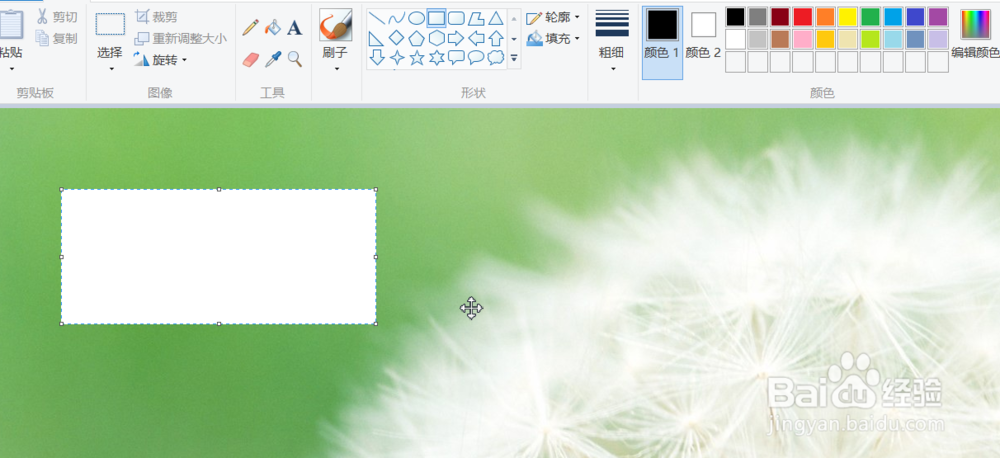
Task: Choose the Rounded rectangular callout shape
Action: [456, 58]
